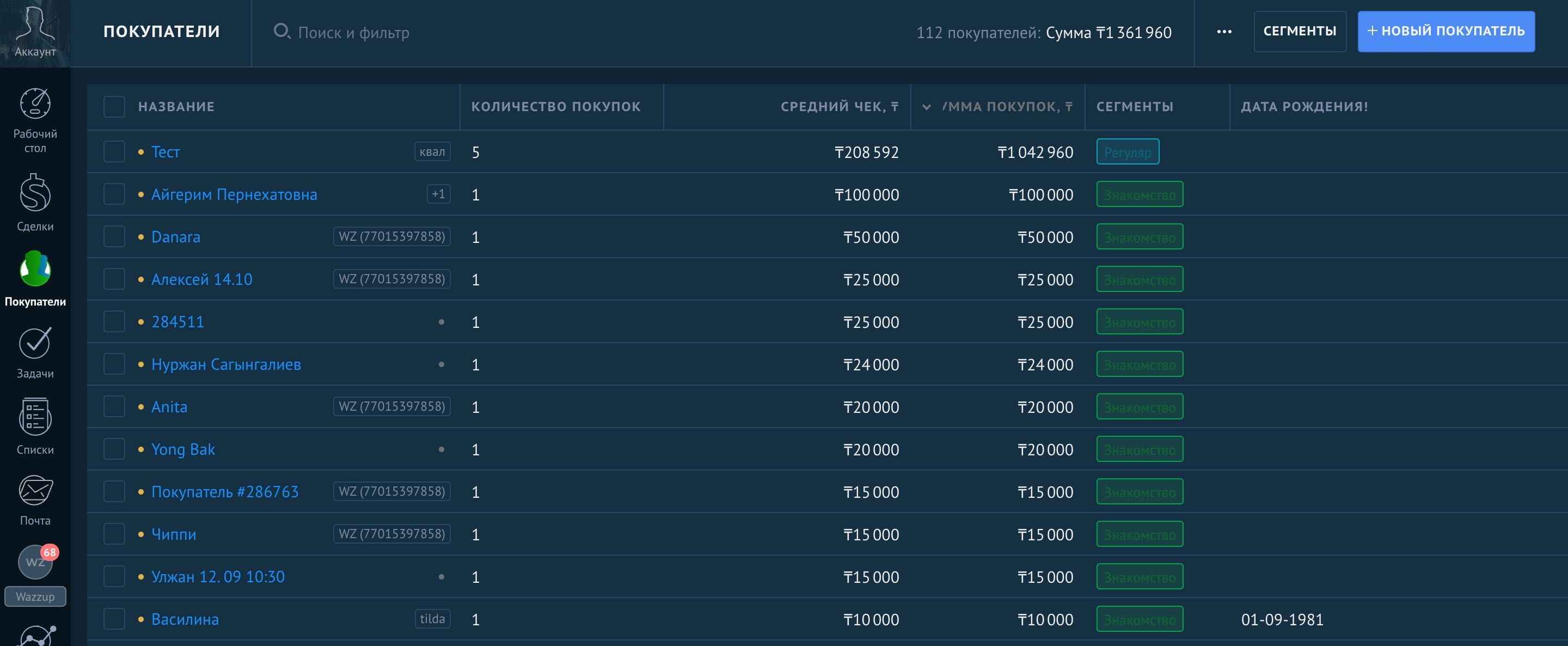Tick the checkbox for Чиппи
Viewport: 1568px width, 646px height.
click(114, 534)
